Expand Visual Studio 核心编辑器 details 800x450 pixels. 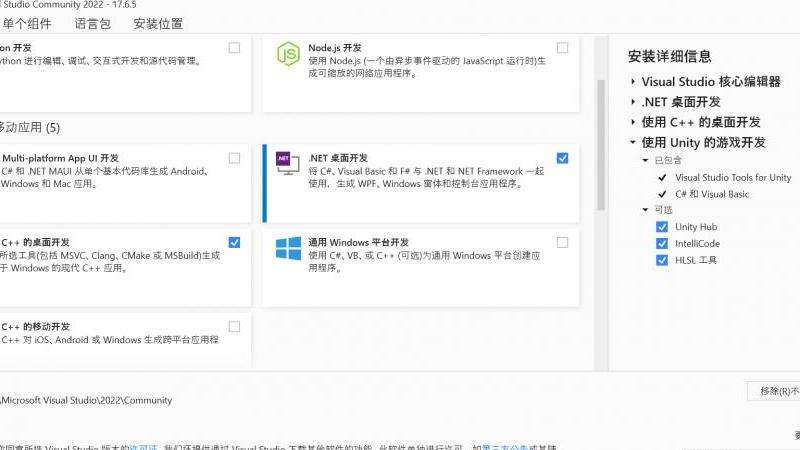coord(634,82)
